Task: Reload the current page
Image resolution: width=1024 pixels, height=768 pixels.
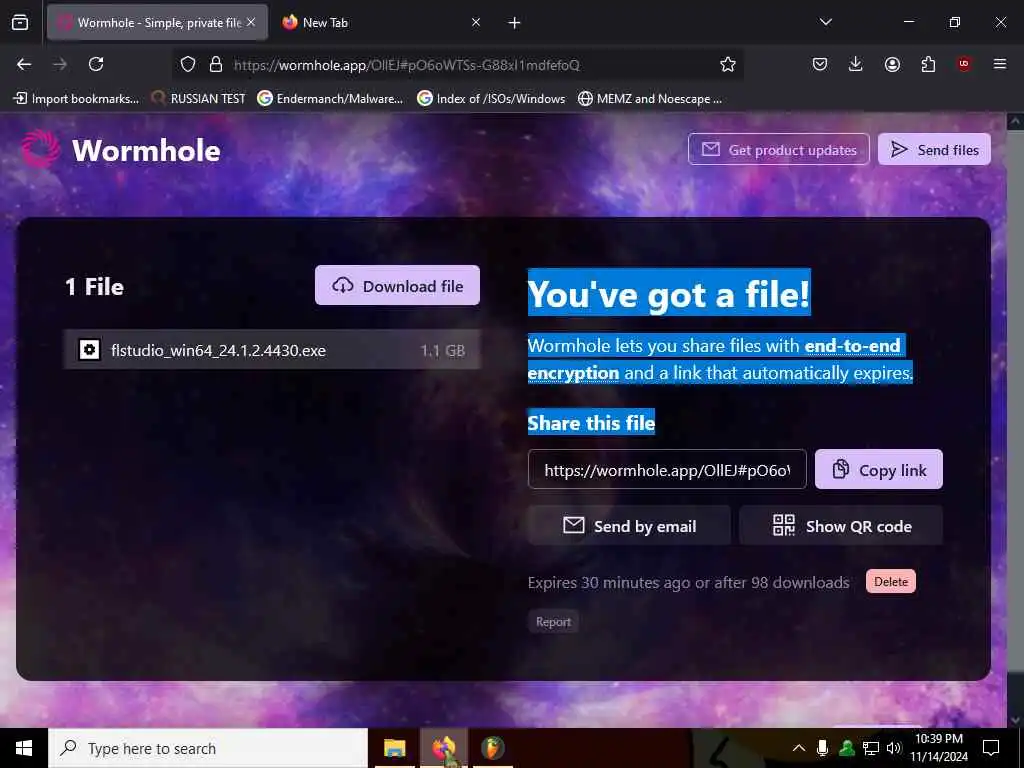Action: 96,64
